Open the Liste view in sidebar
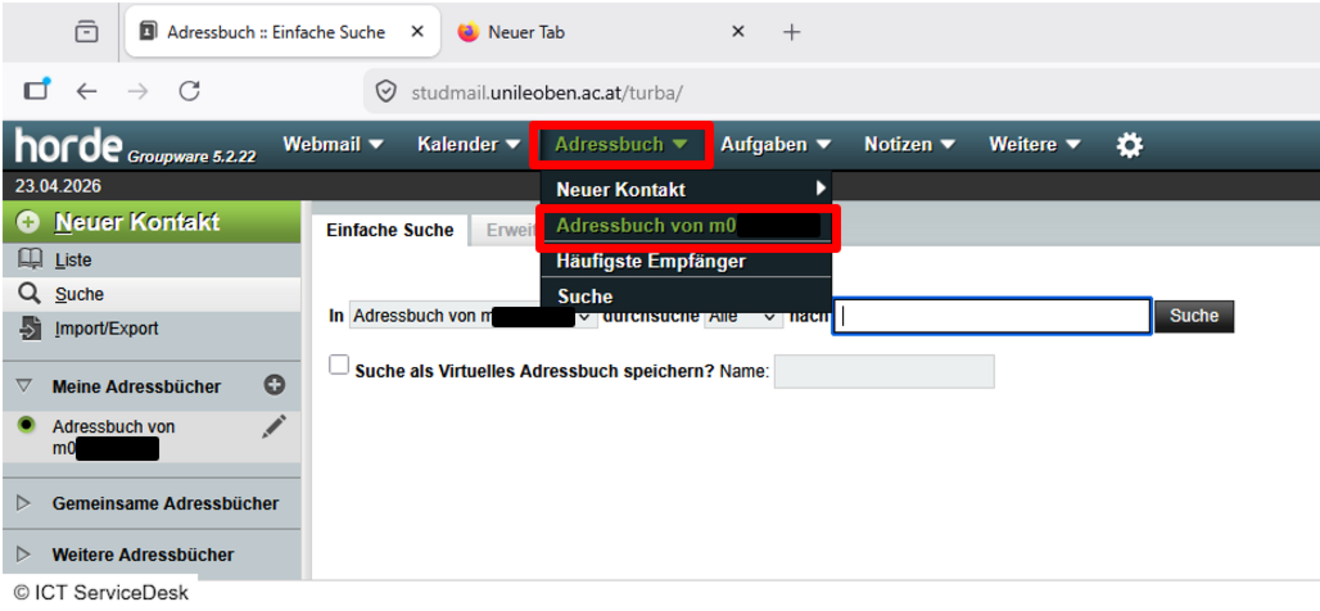This screenshot has height=611, width=1320. click(72, 260)
